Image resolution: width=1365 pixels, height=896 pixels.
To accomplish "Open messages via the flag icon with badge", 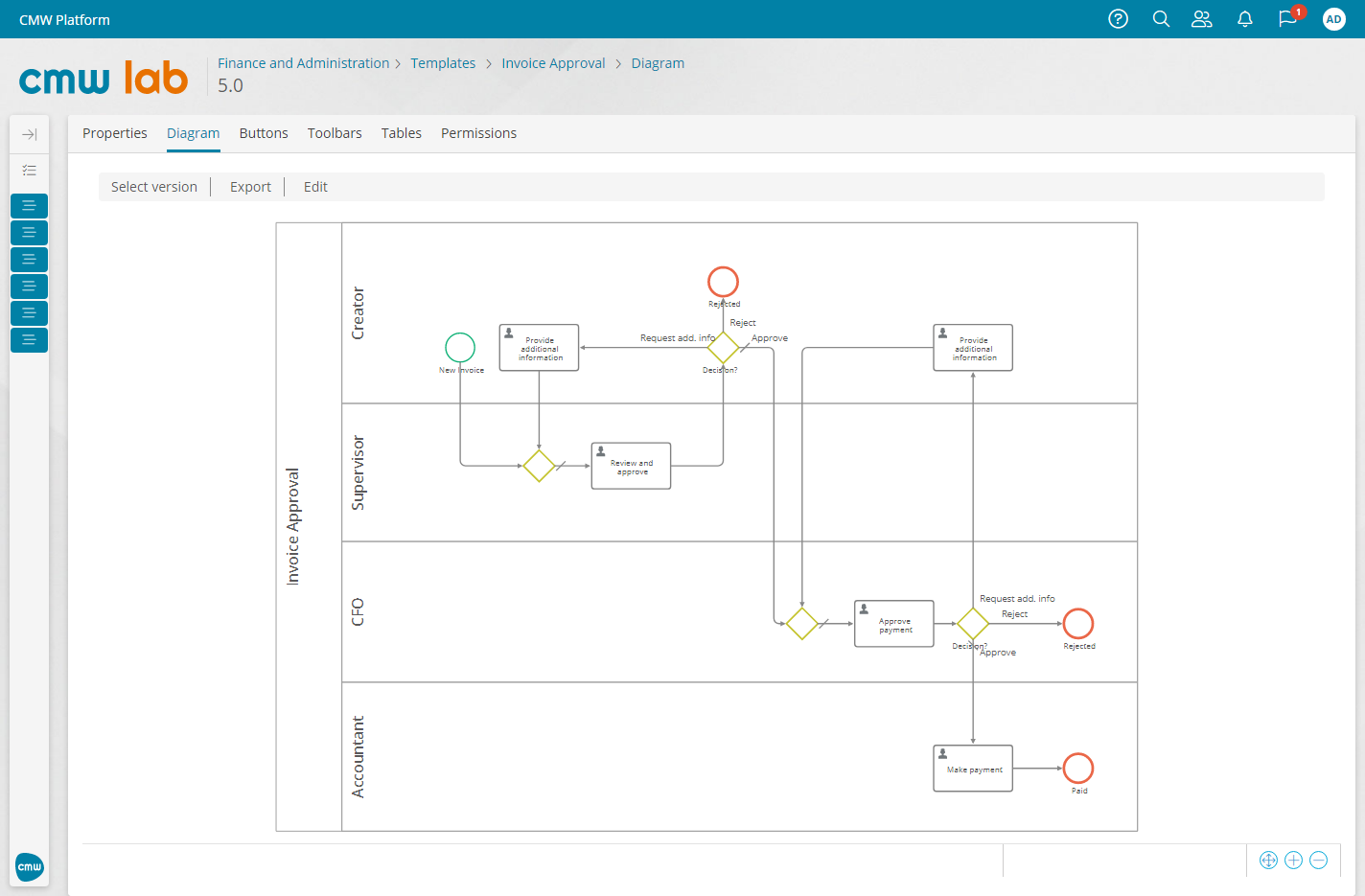I will [x=1287, y=19].
